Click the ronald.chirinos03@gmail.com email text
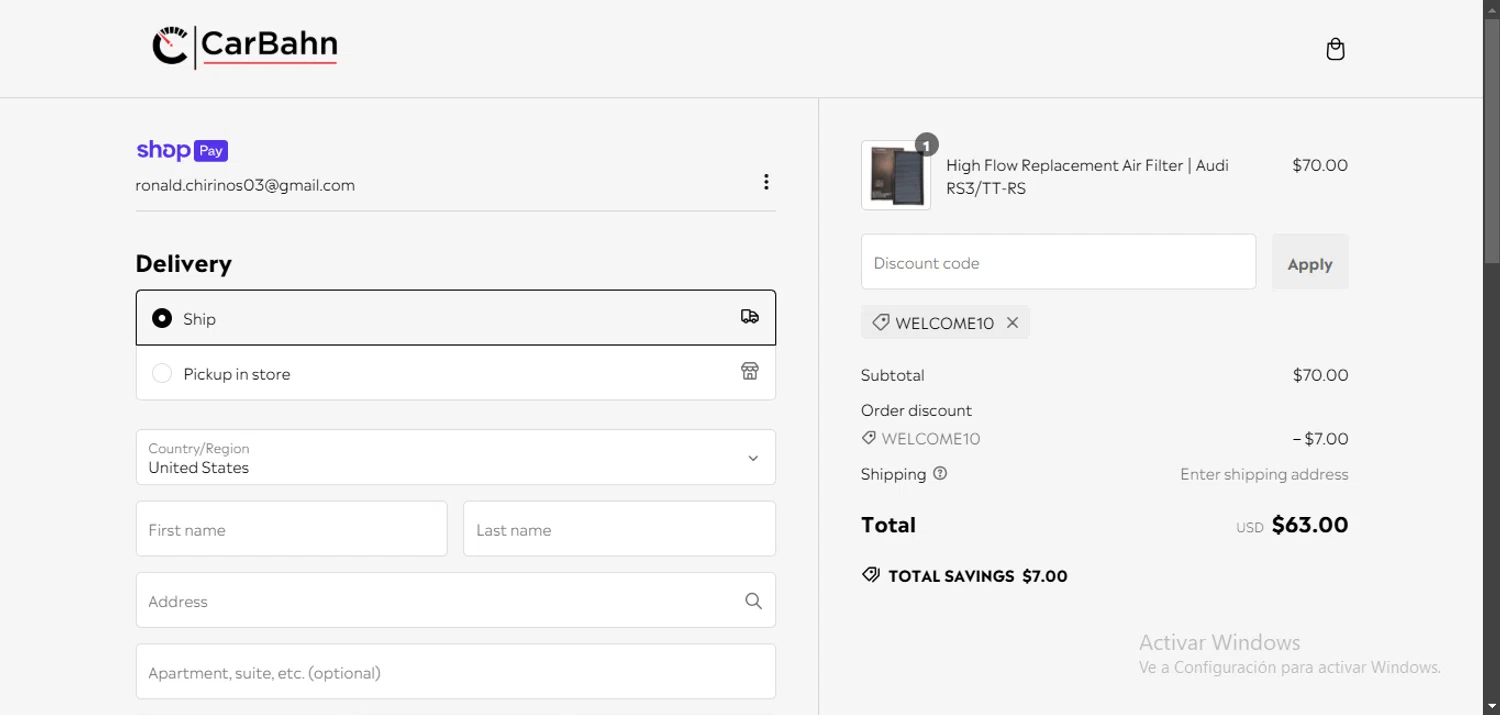 point(245,185)
